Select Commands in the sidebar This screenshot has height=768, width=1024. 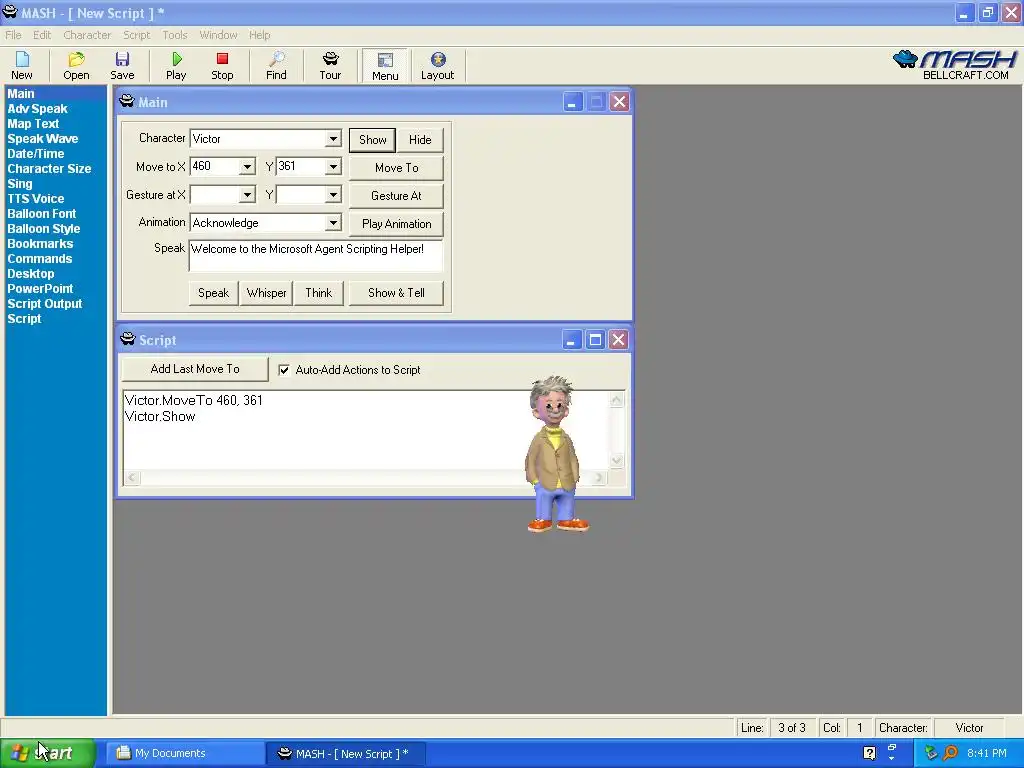tap(40, 259)
